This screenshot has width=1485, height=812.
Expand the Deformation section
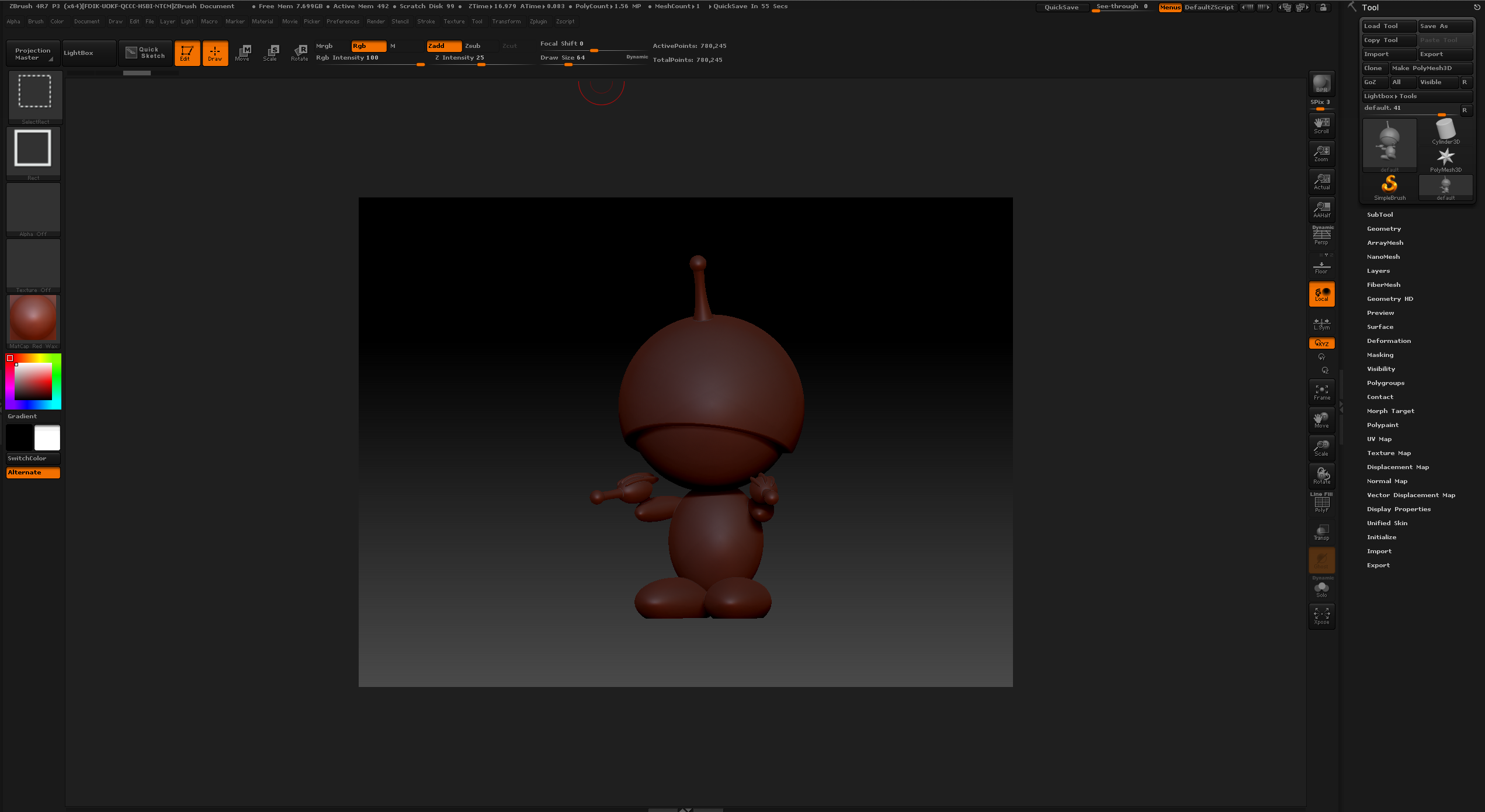[1389, 341]
